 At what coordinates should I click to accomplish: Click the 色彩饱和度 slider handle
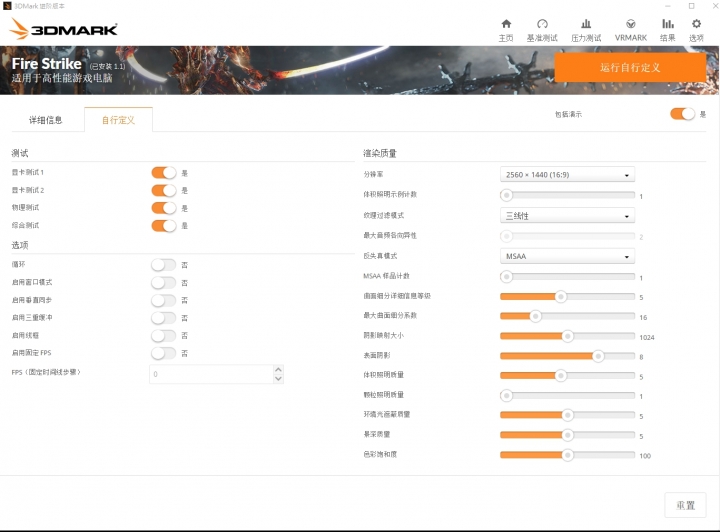pos(568,455)
